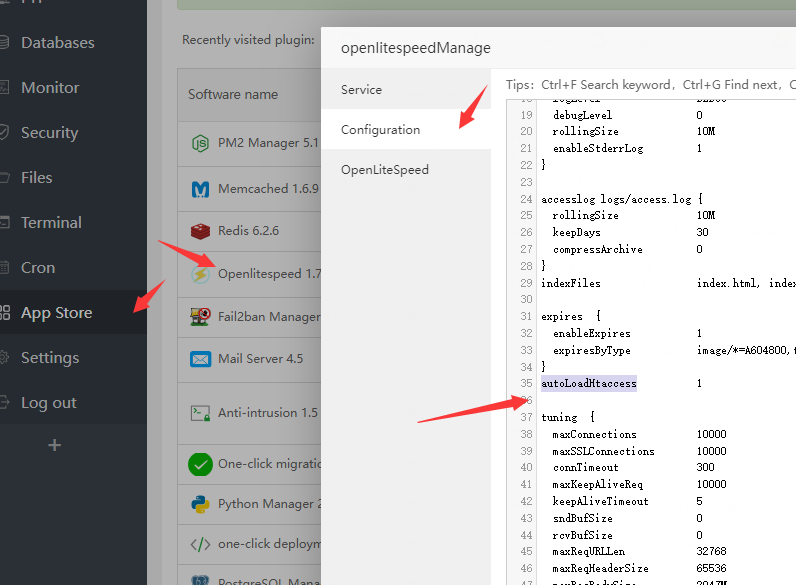Screen dimensions: 796x585
Task: Open the Monitor sidebar menu
Action: tap(50, 88)
